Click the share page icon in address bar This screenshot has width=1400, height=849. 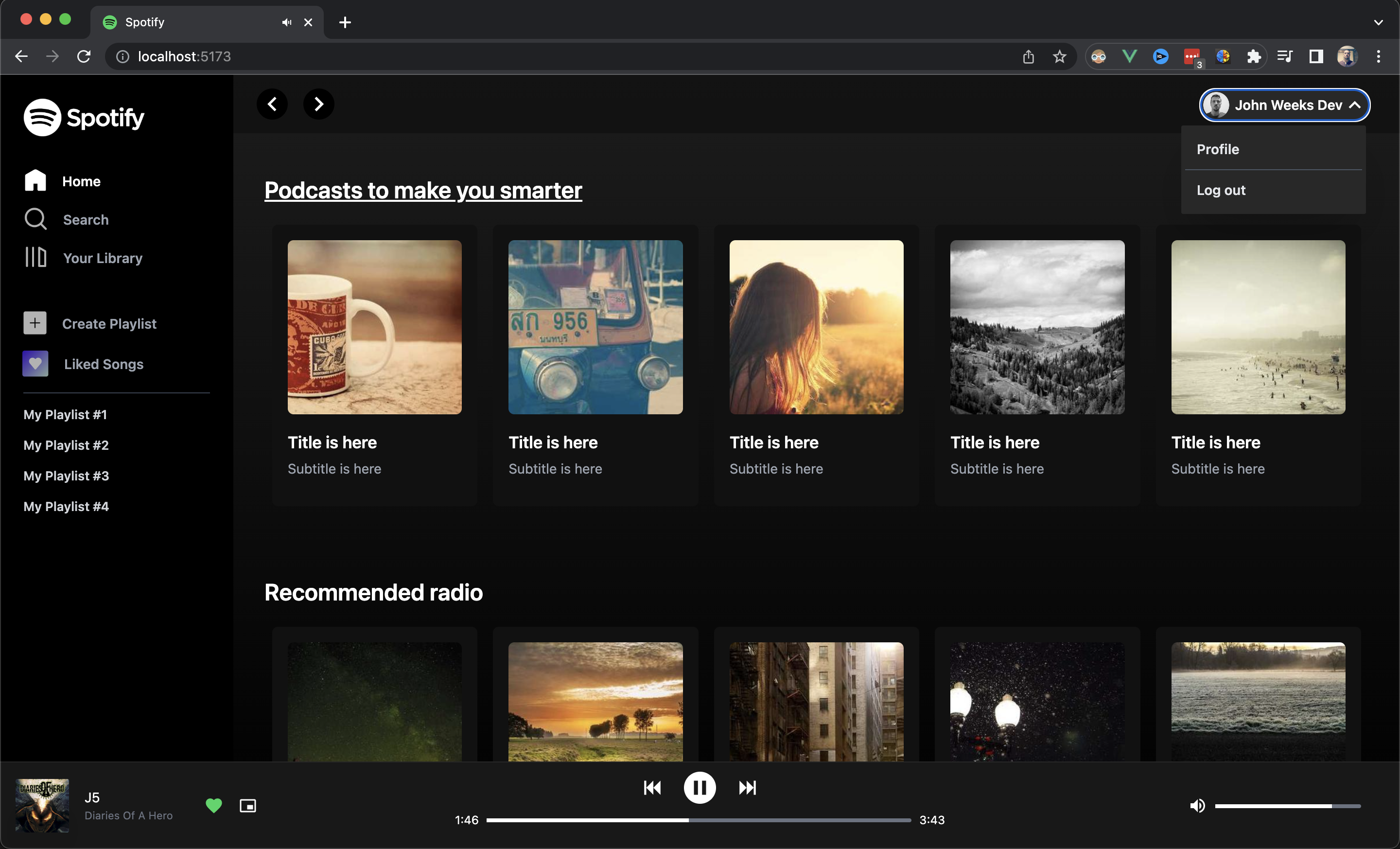[x=1029, y=56]
